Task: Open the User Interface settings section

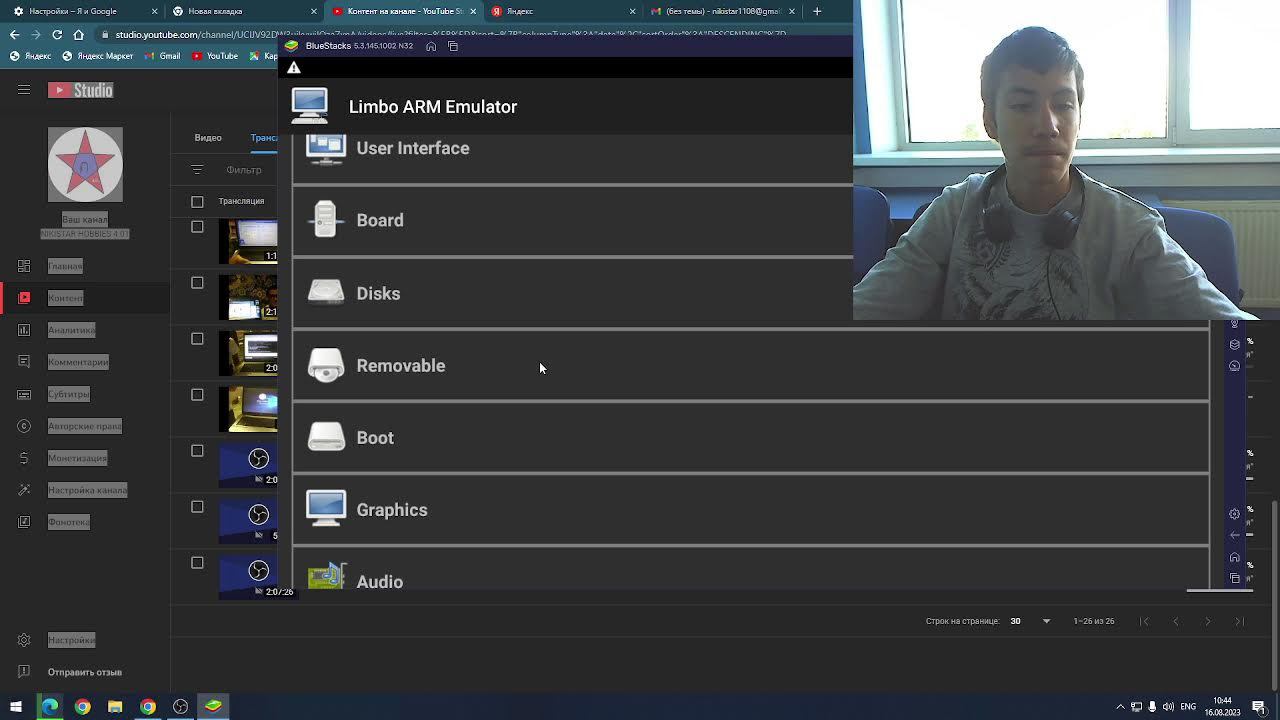Action: tap(572, 158)
